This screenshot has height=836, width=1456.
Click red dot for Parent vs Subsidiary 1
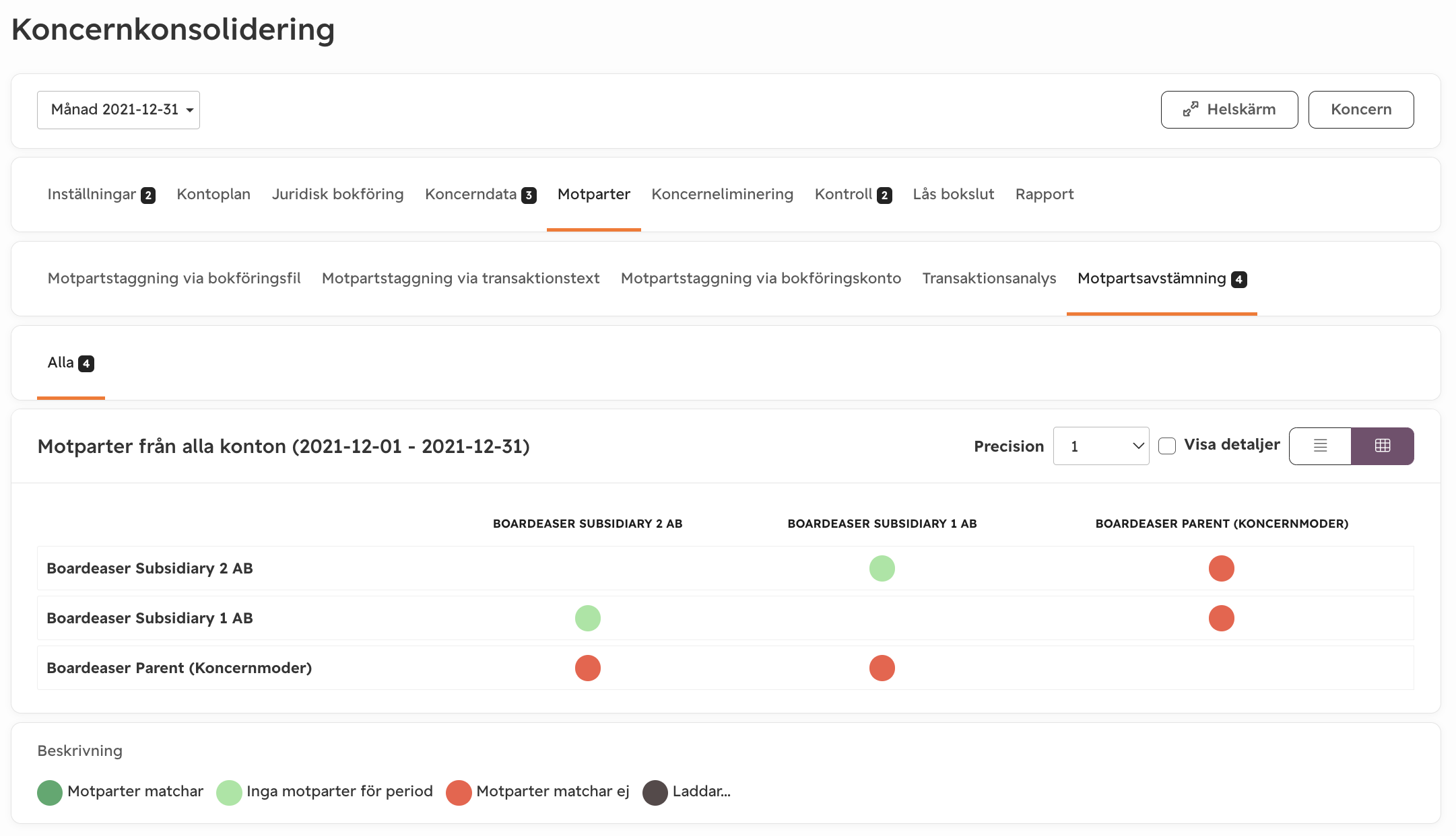click(882, 668)
